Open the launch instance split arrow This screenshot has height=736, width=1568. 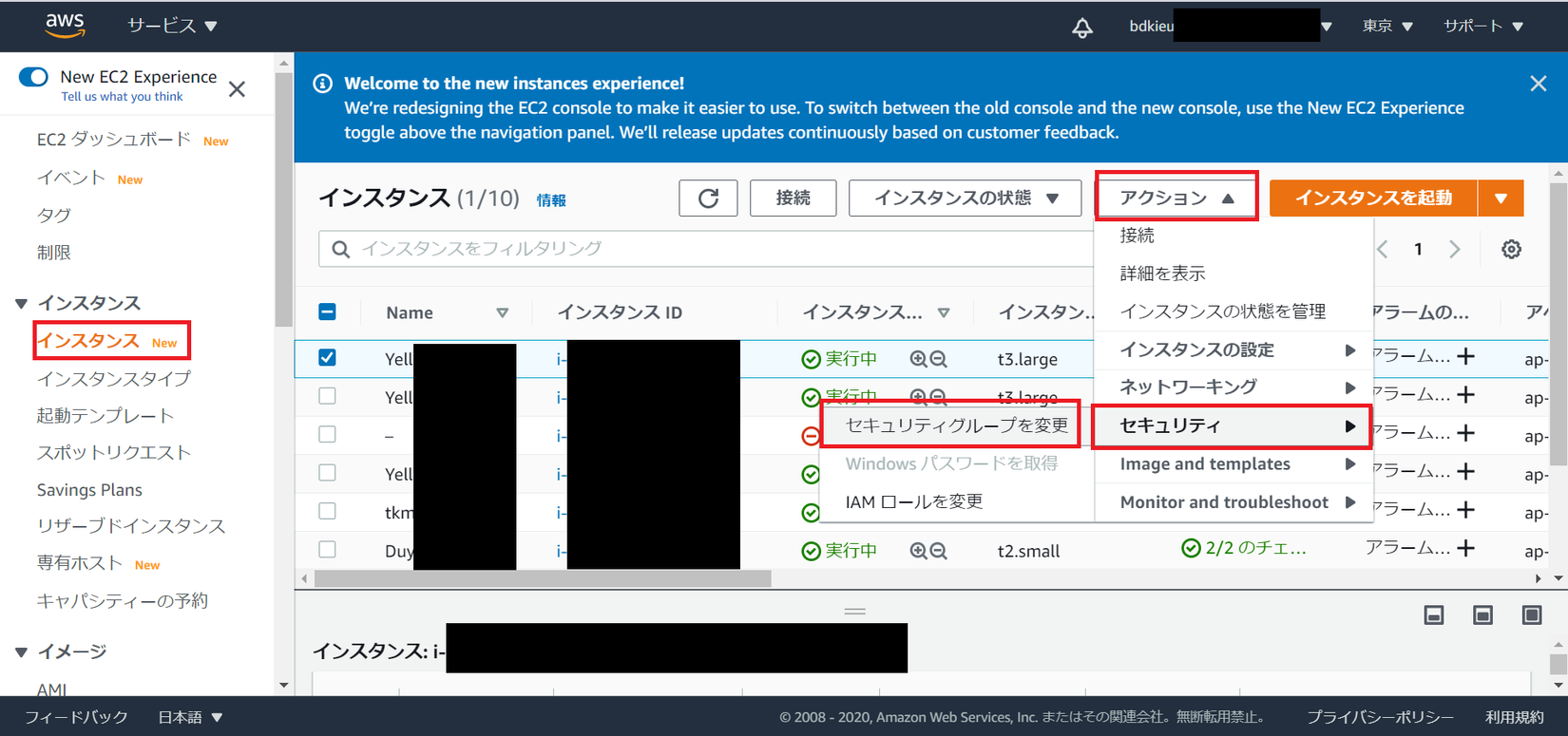coord(1501,198)
